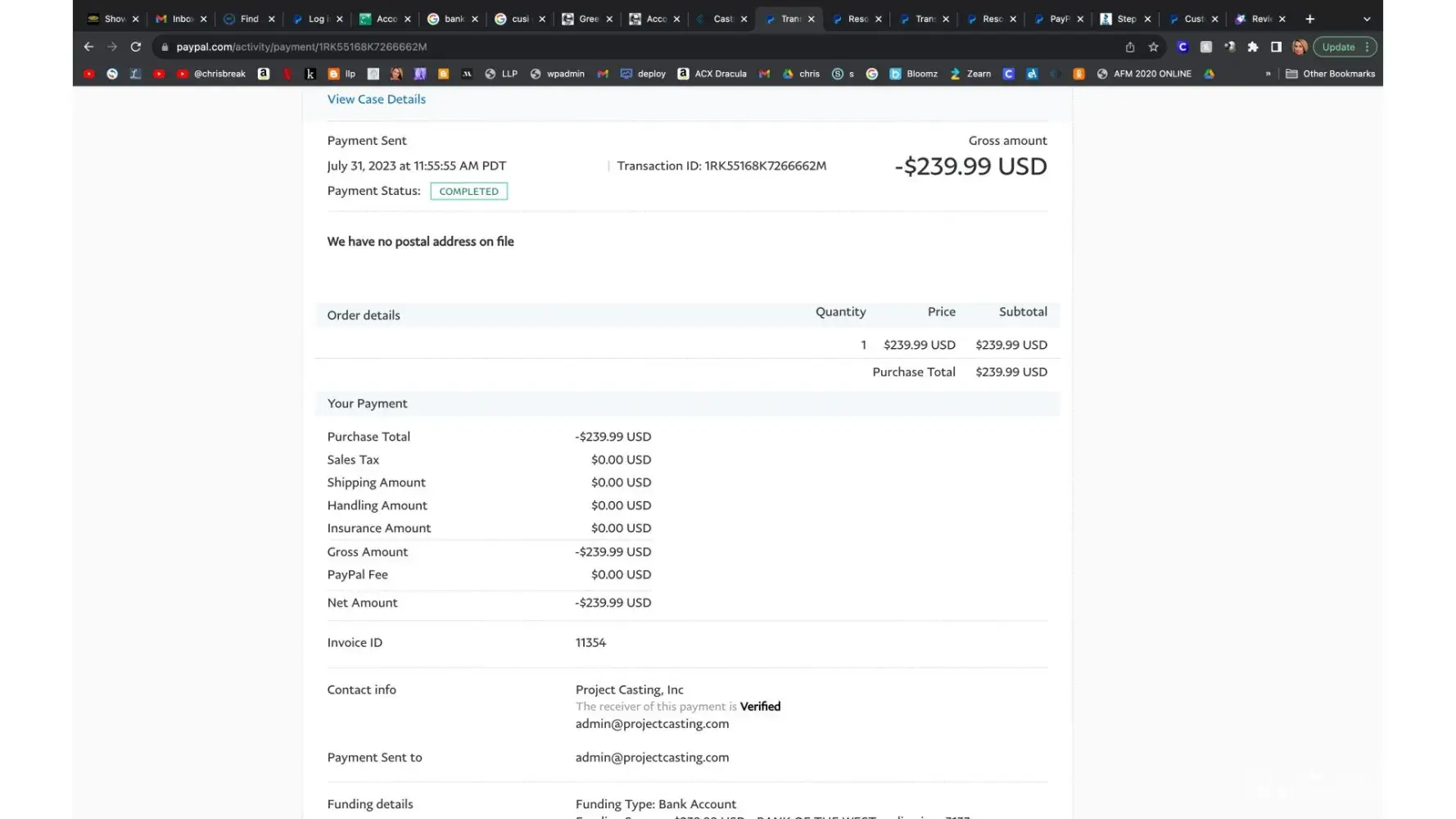This screenshot has height=819, width=1456.
Task: Go back to the previous page
Action: pyautogui.click(x=88, y=48)
